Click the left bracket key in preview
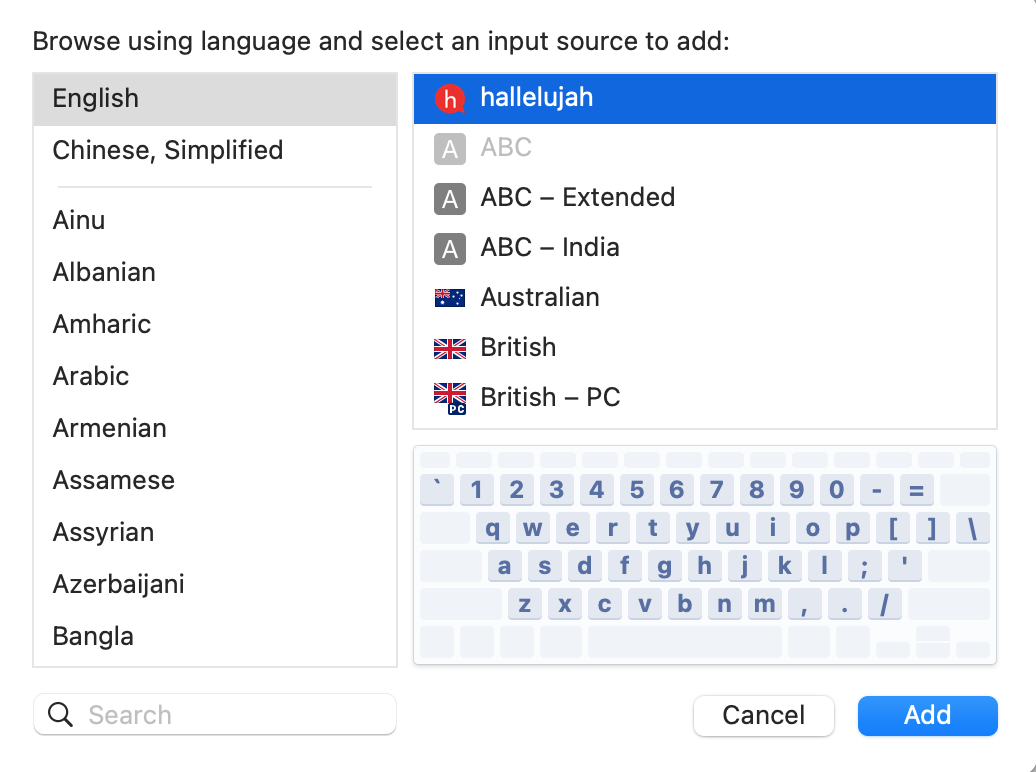1036x772 pixels. 893,528
